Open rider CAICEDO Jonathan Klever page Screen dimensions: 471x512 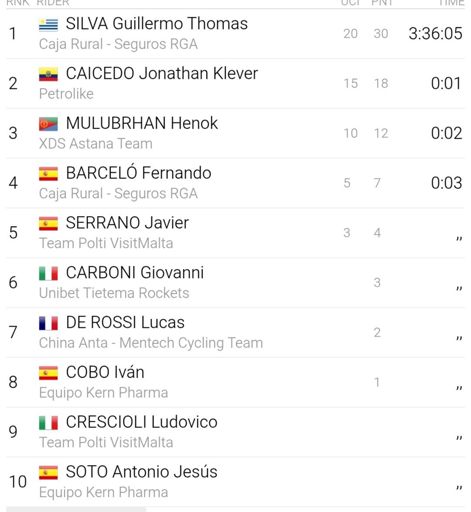pos(162,74)
